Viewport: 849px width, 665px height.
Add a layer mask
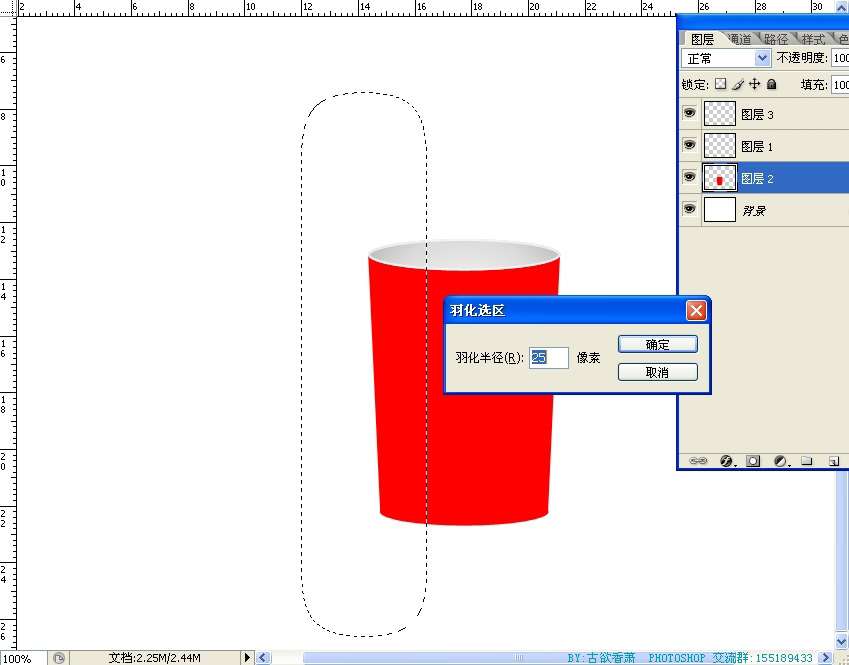(x=753, y=461)
